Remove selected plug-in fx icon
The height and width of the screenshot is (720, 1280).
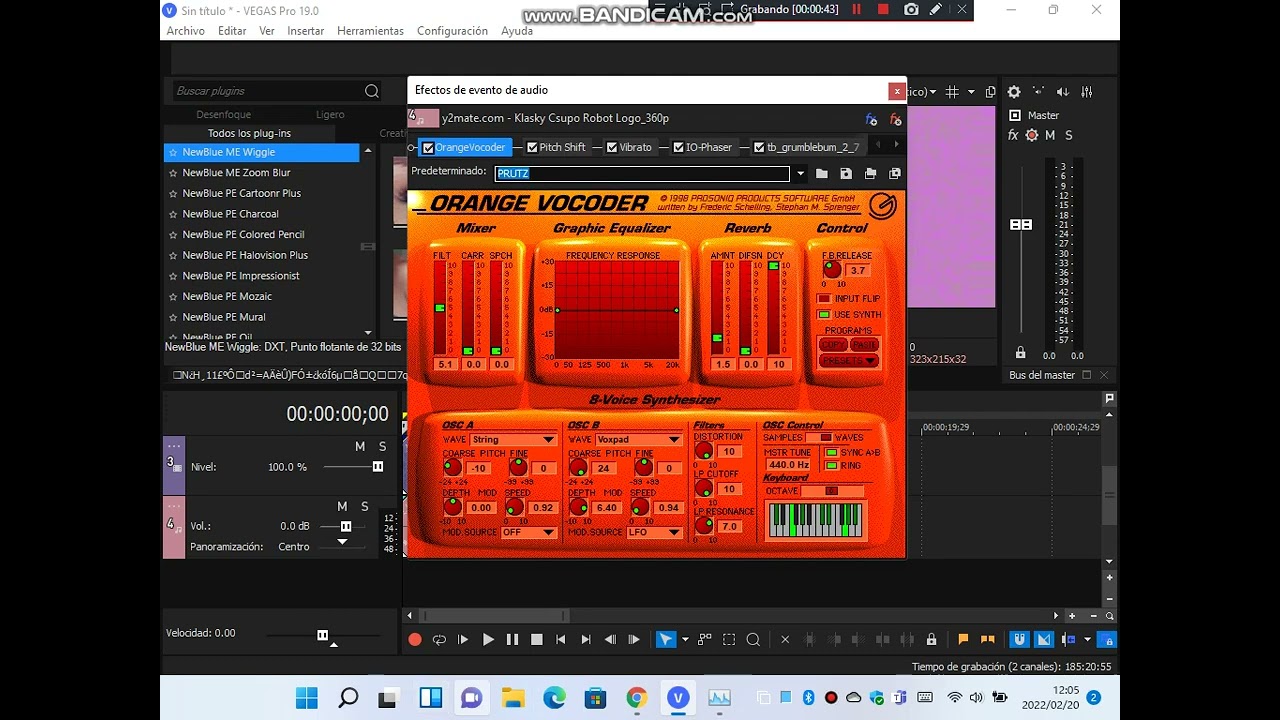(895, 119)
